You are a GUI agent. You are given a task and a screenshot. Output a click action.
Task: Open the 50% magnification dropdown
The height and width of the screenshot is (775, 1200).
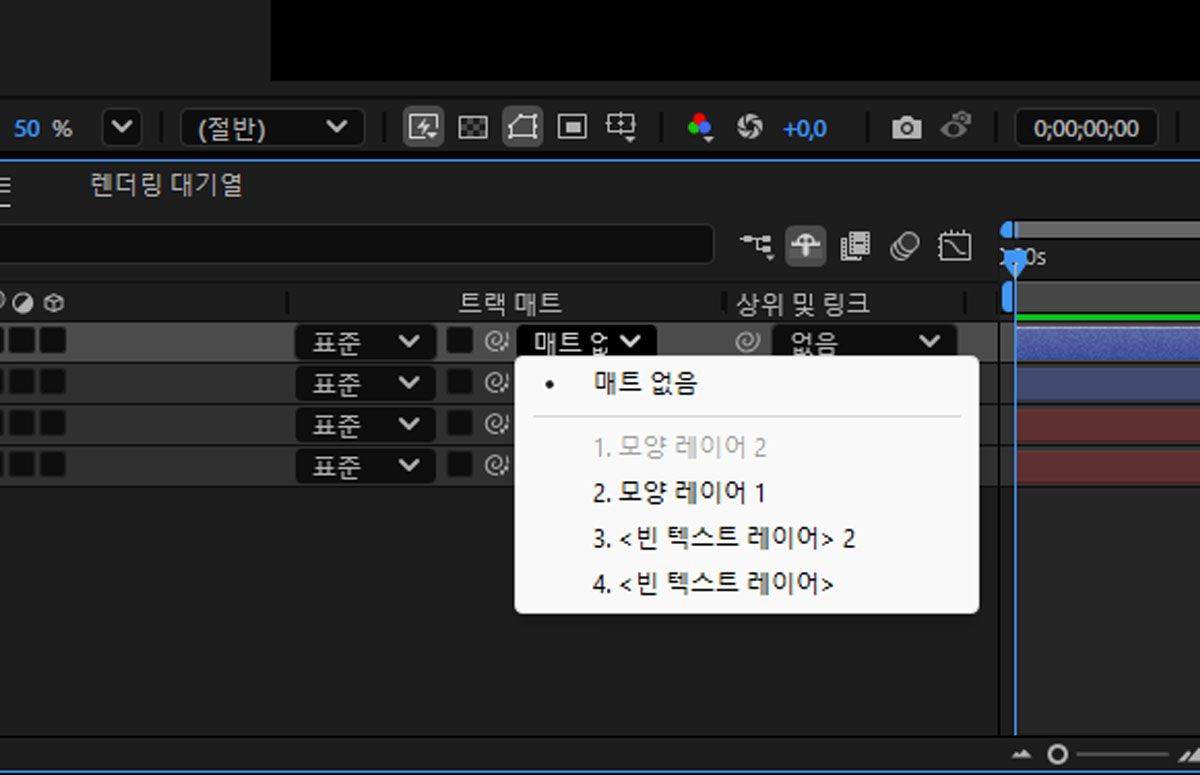coord(120,127)
